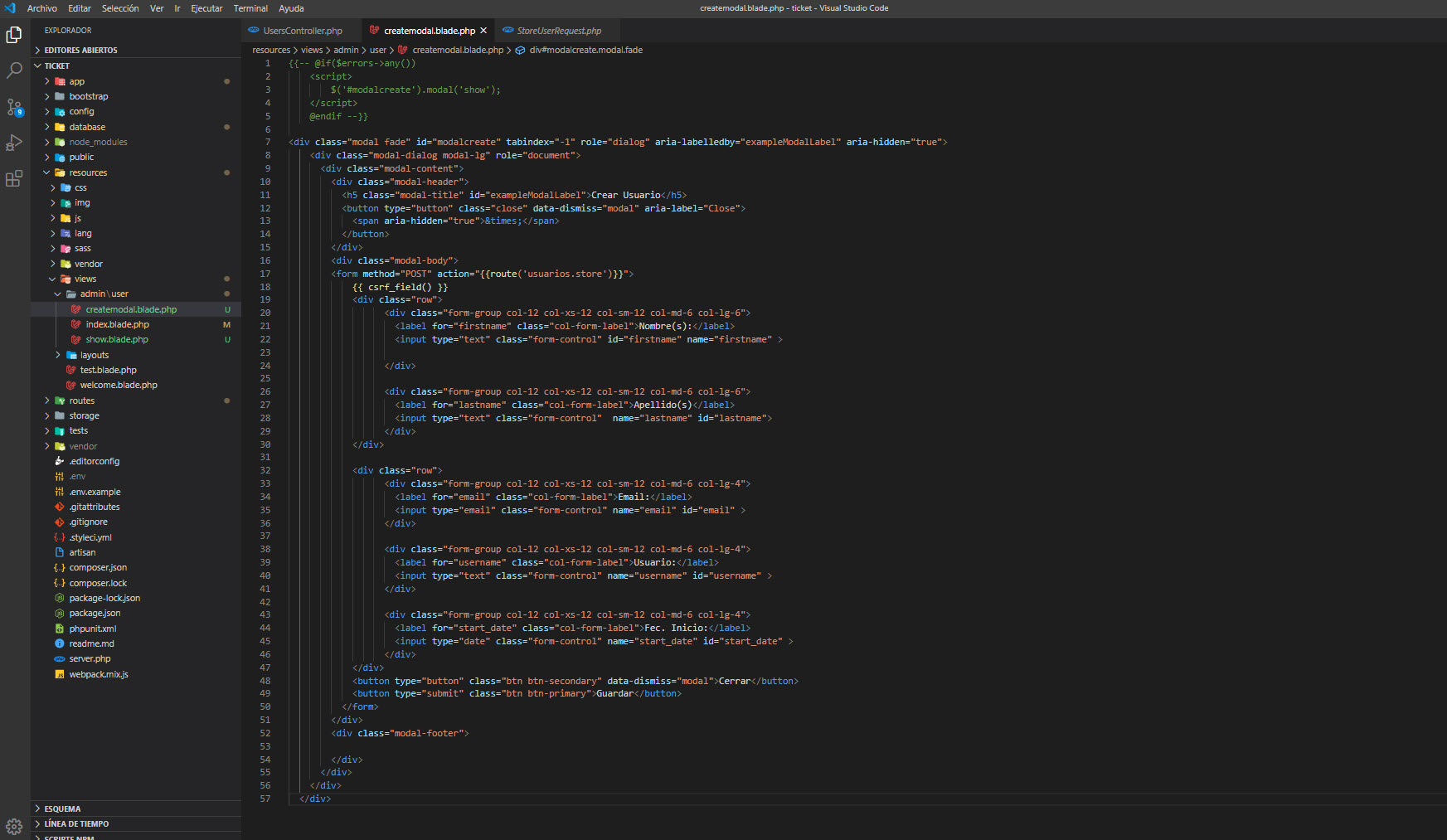
Task: Click the .gitignore git icon
Action: pyautogui.click(x=60, y=522)
